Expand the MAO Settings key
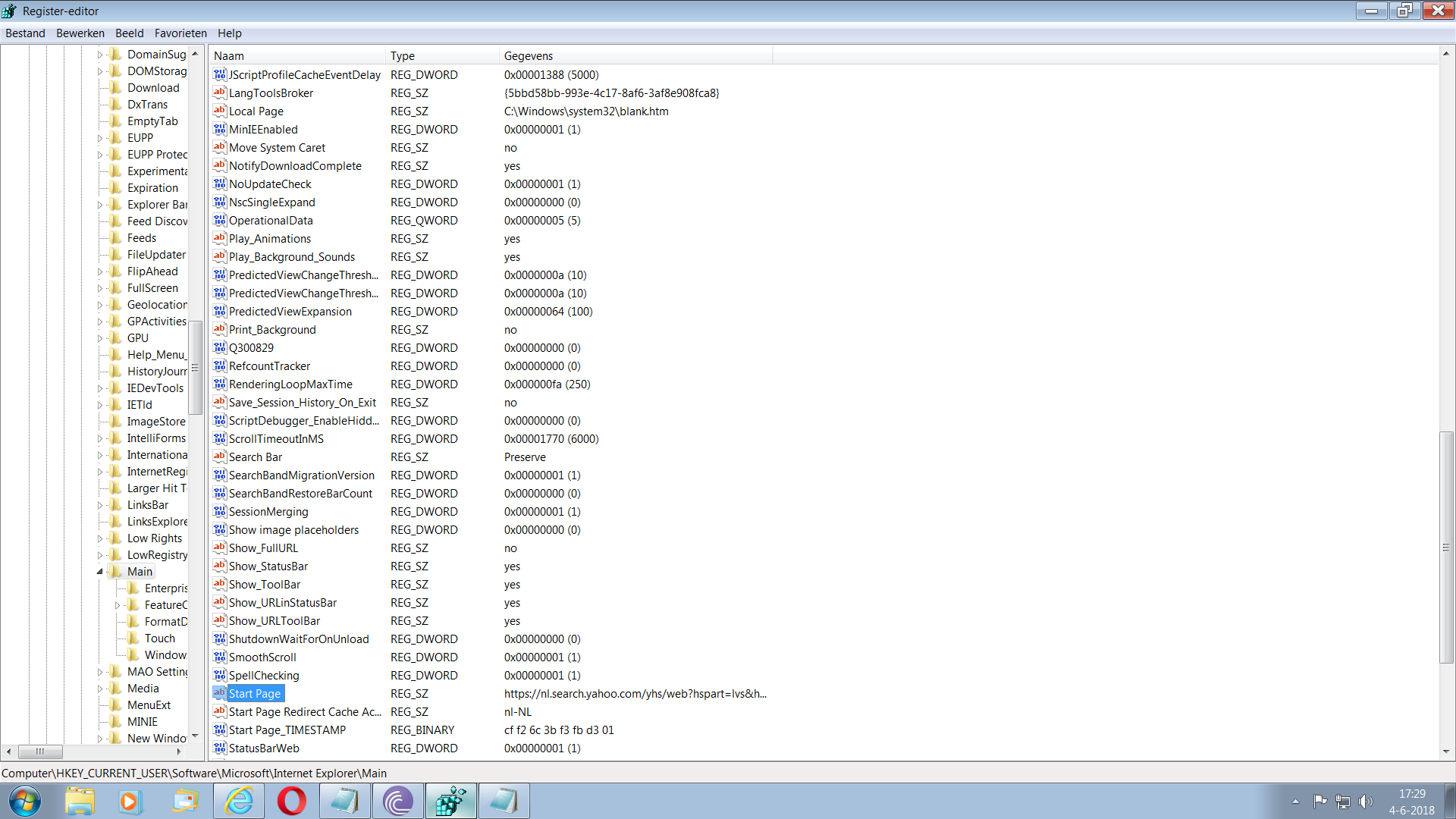This screenshot has height=819, width=1456. pyautogui.click(x=99, y=672)
